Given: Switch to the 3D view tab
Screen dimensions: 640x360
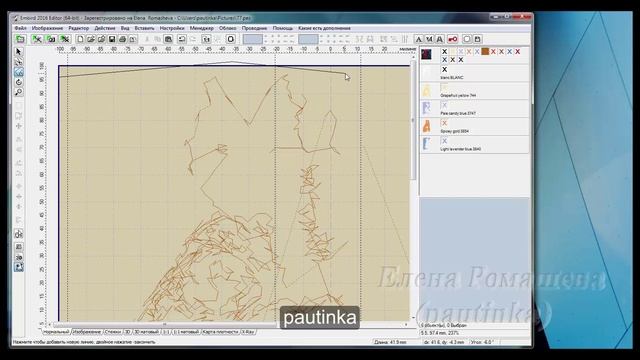Looking at the screenshot, I should point(127,332).
